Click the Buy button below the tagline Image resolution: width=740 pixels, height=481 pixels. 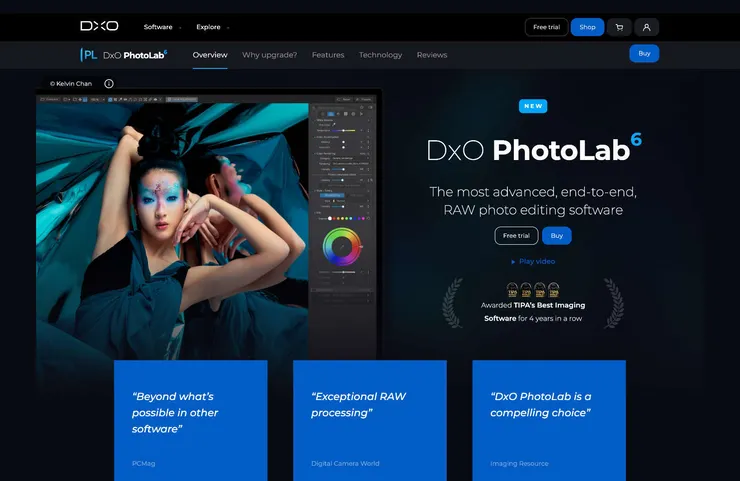click(557, 236)
